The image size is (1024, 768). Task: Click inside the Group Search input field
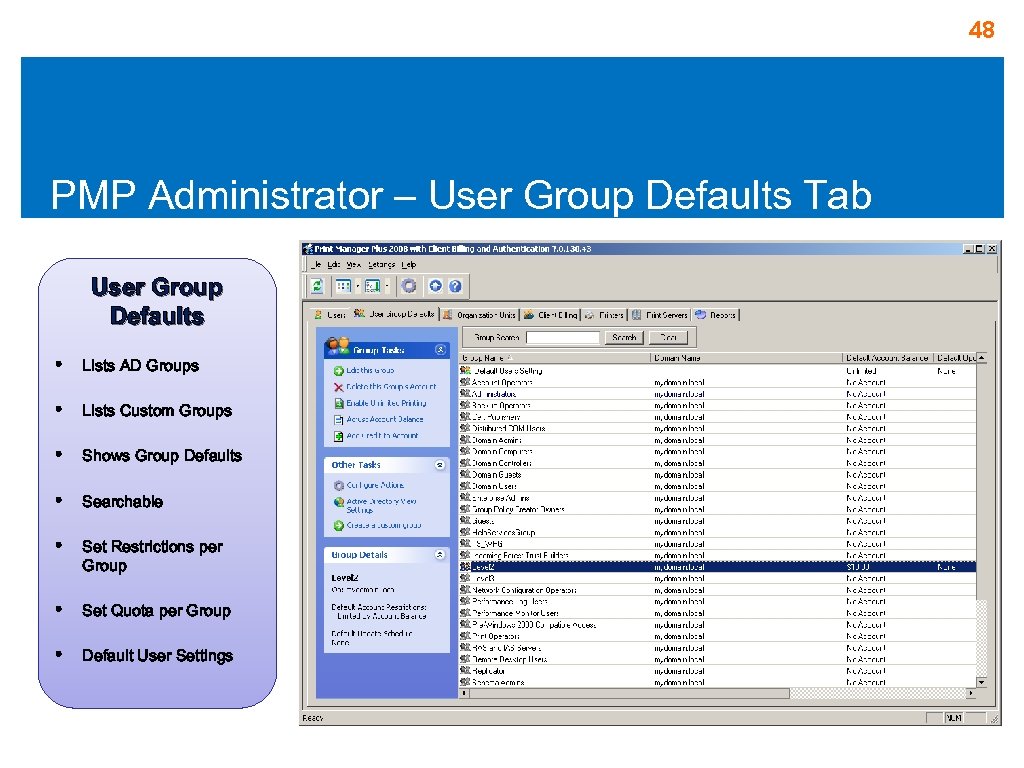(x=563, y=337)
